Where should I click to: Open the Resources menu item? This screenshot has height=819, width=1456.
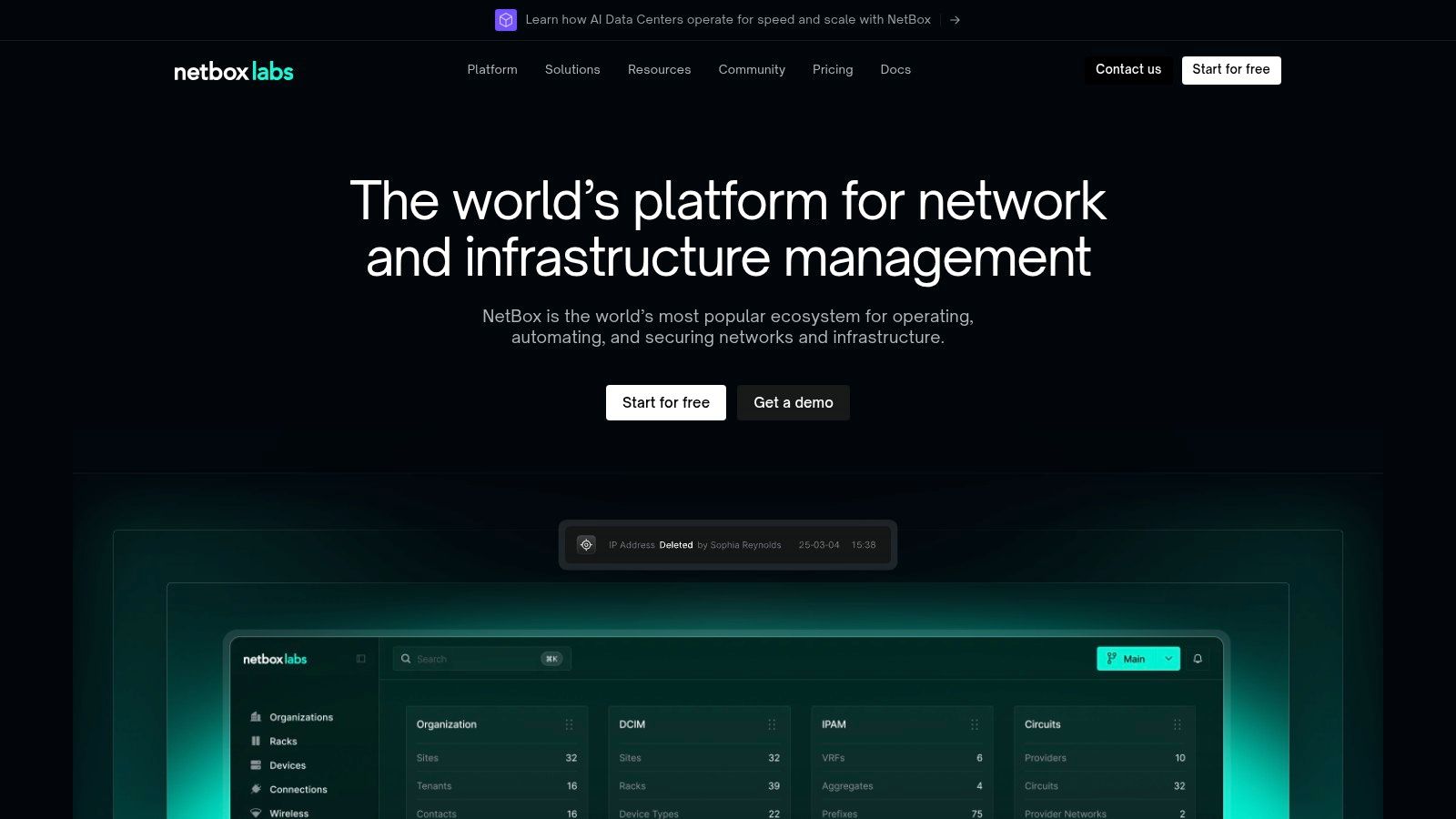659,69
